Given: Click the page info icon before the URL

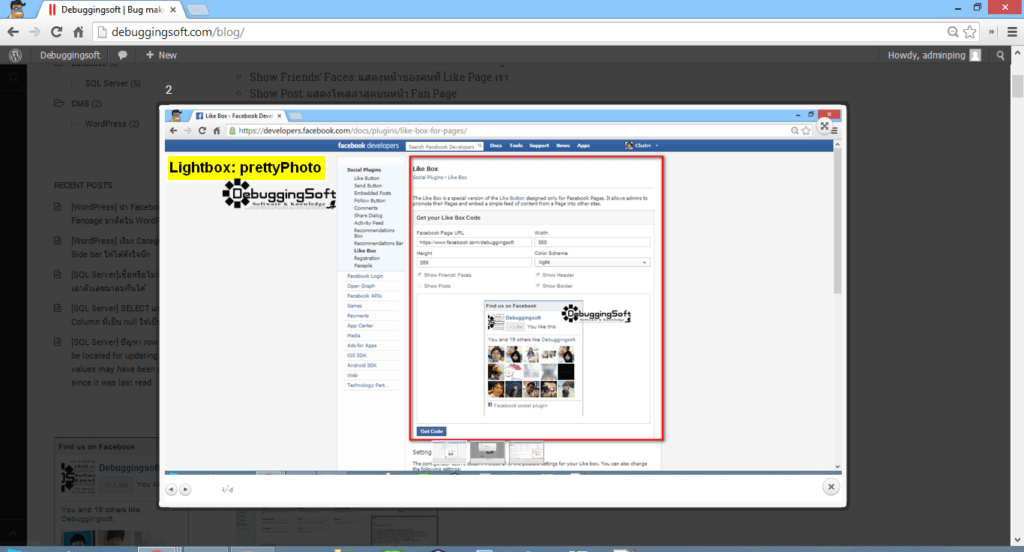Looking at the screenshot, I should point(102,32).
